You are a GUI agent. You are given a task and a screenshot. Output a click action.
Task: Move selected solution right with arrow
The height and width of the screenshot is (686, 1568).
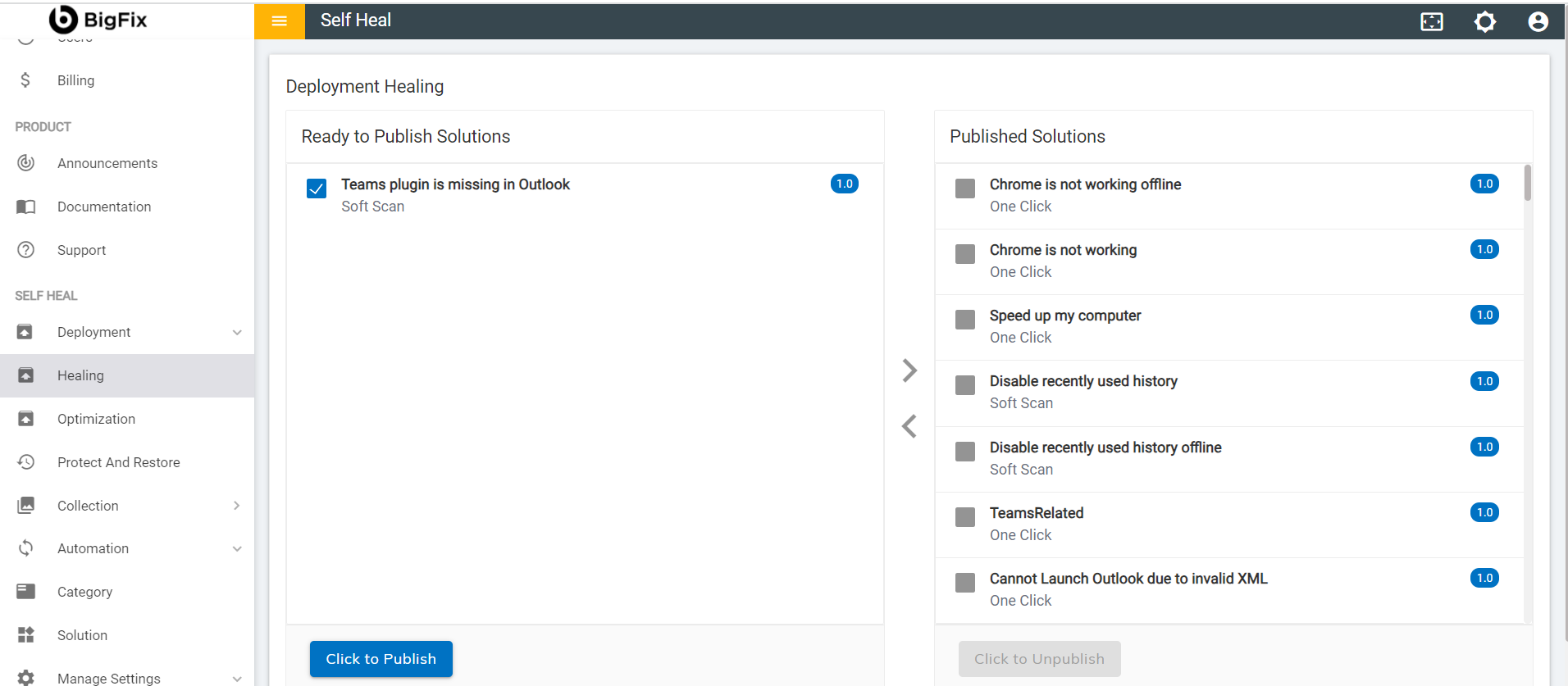(x=909, y=370)
